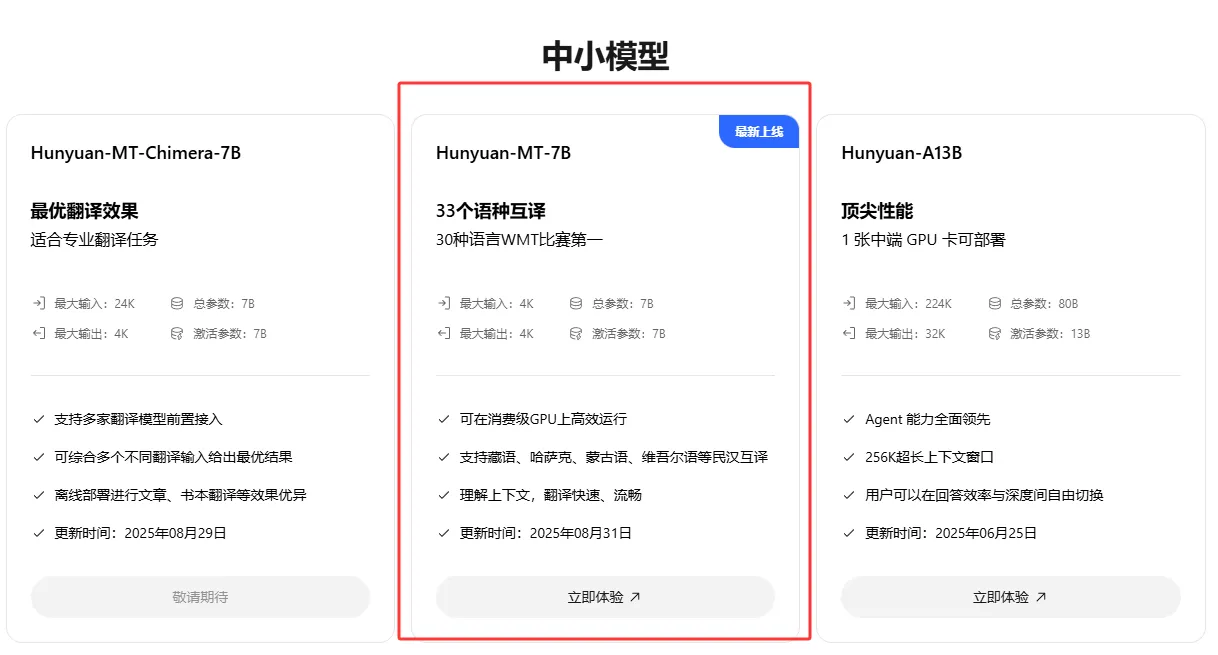Click the 总参数 stack icon on Hunyuan-MT-7B card
This screenshot has width=1218, height=655.
[x=577, y=303]
